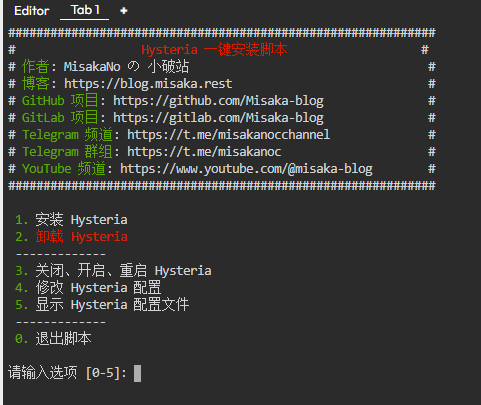Viewport: 481px width, 405px height.
Task: Click the terminal cursor after the [0-5] prompt
Action: pos(137,373)
